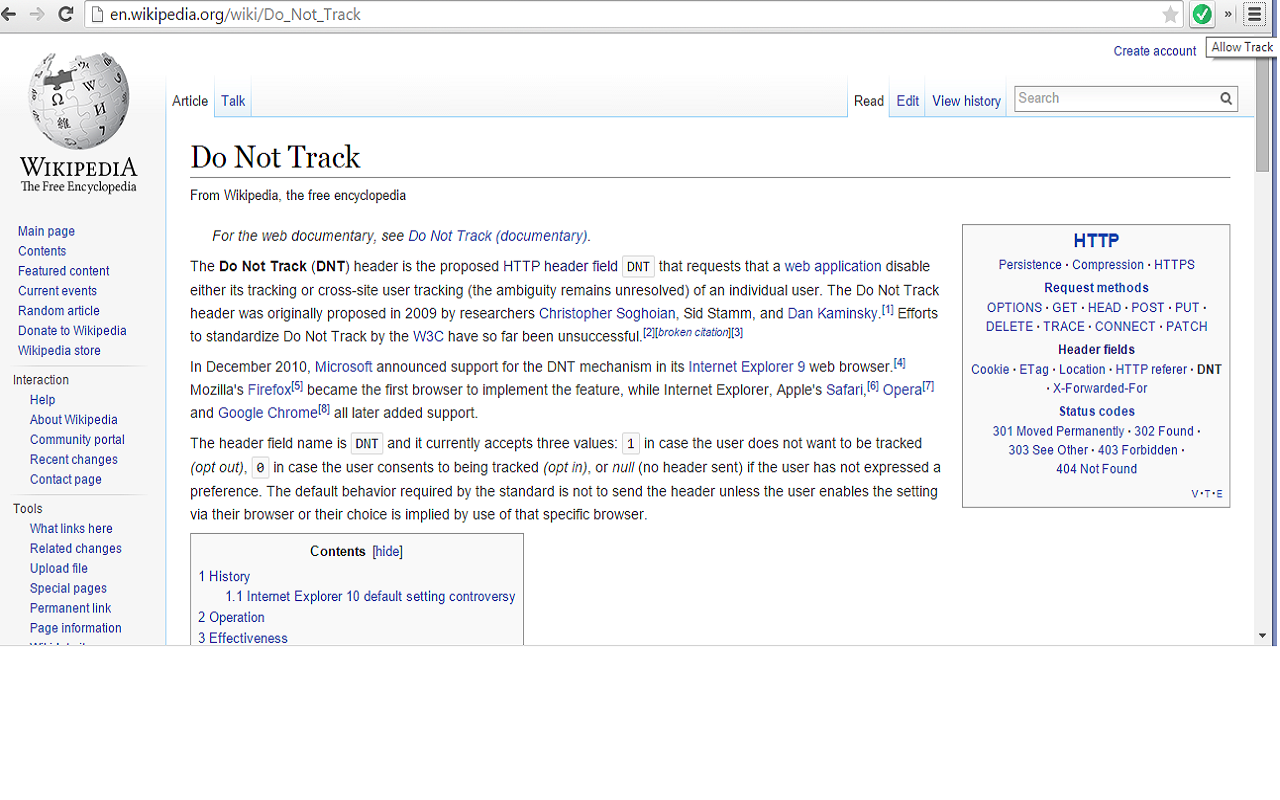Open Internet Explorer 9 link

click(x=747, y=367)
